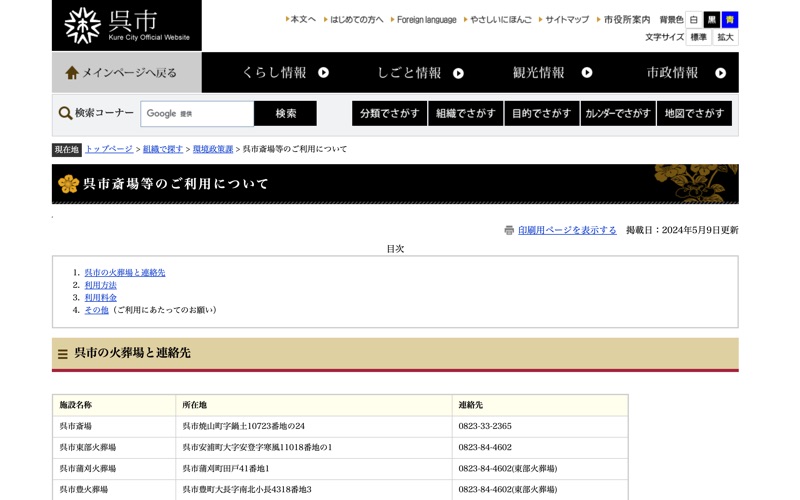
Task: Select the カレンダーでさがす tab
Action: click(618, 113)
